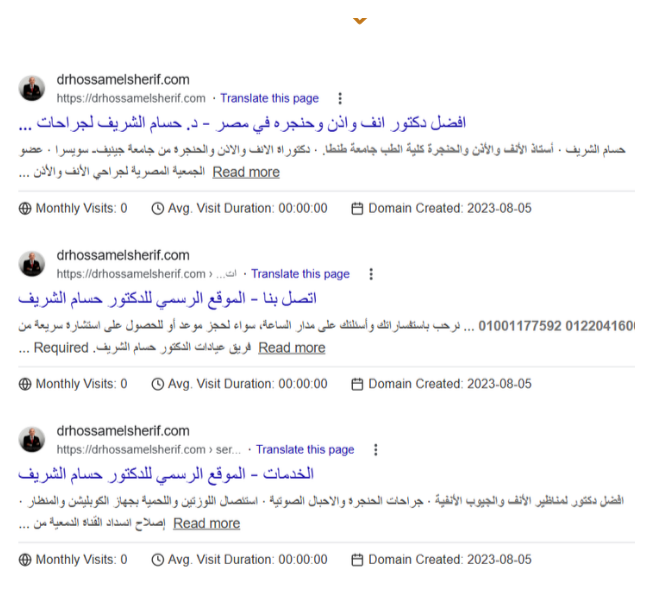
Task: Click the calendar icon beside Domain Created in first result
Action: [357, 208]
